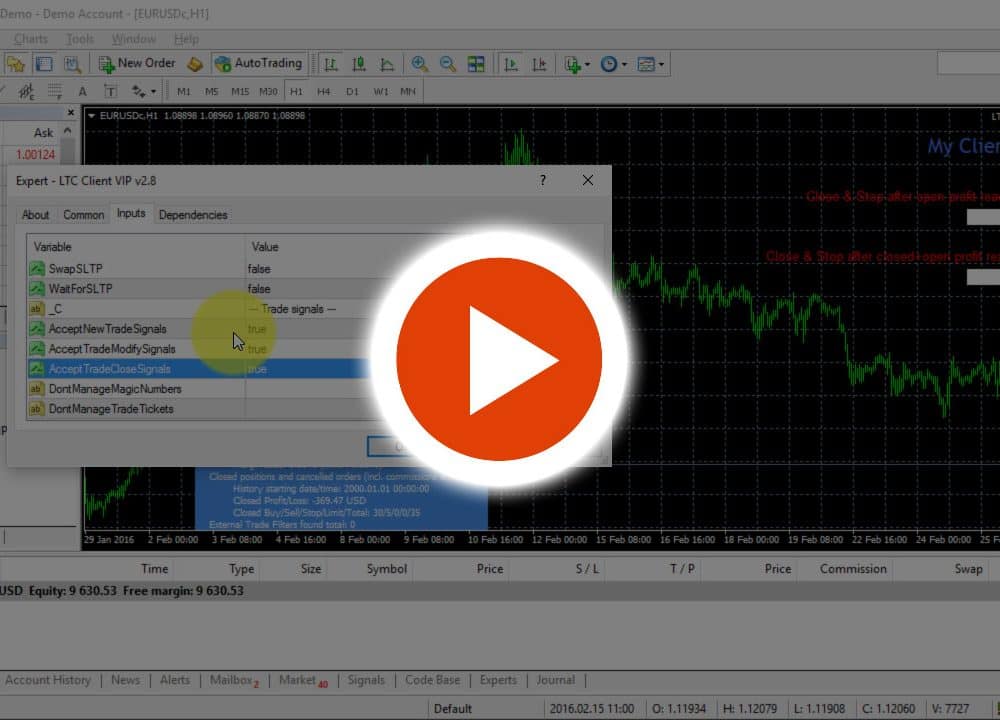1000x720 pixels.
Task: Enable chart shift icon
Action: click(540, 64)
